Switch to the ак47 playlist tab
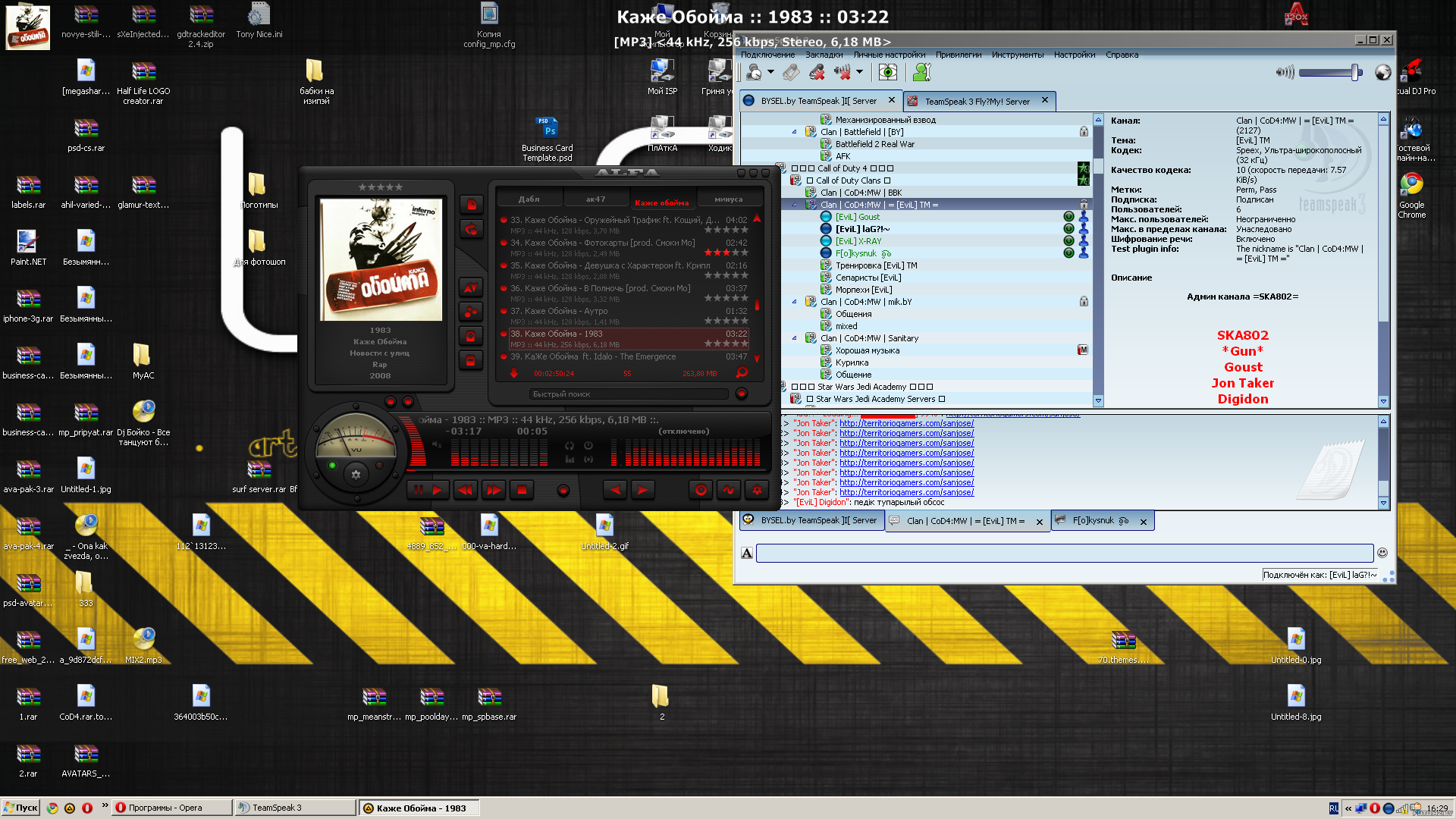1456x819 pixels. 595,199
